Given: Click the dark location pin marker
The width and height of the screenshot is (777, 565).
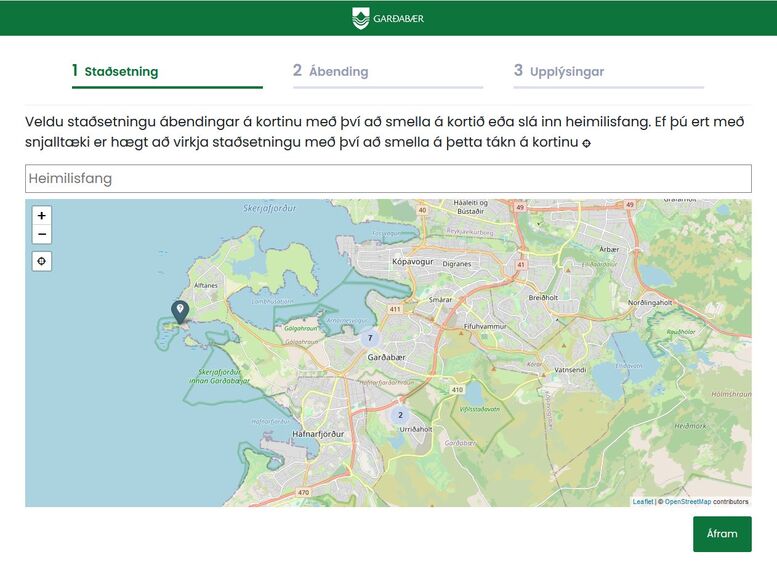Looking at the screenshot, I should [x=180, y=311].
